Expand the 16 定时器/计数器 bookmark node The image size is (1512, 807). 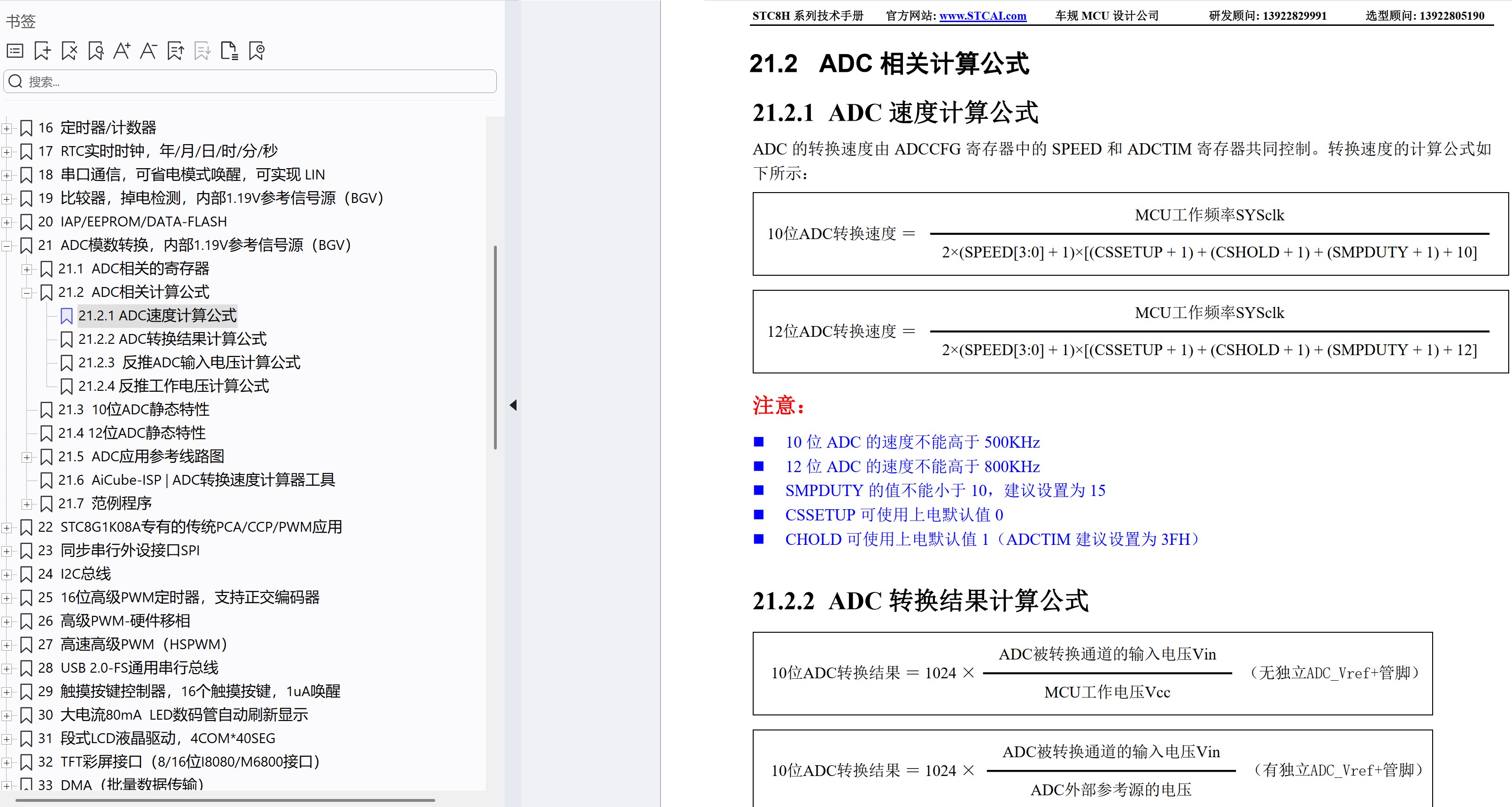point(7,128)
